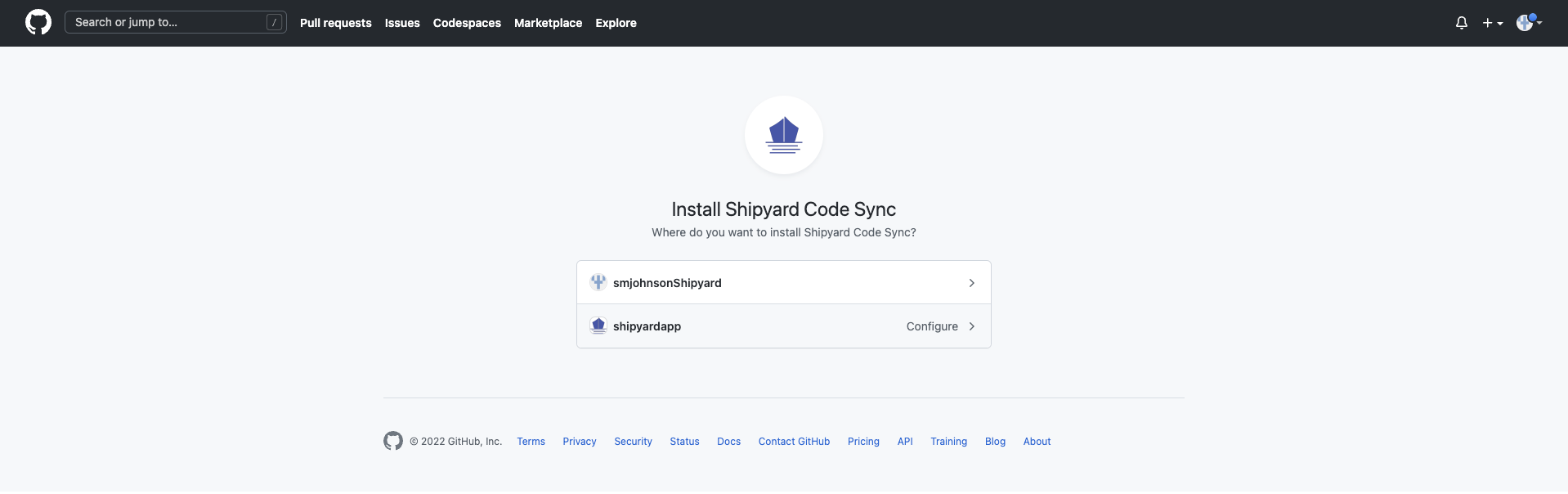Open the Terms footer link
1568x494 pixels.
[531, 442]
